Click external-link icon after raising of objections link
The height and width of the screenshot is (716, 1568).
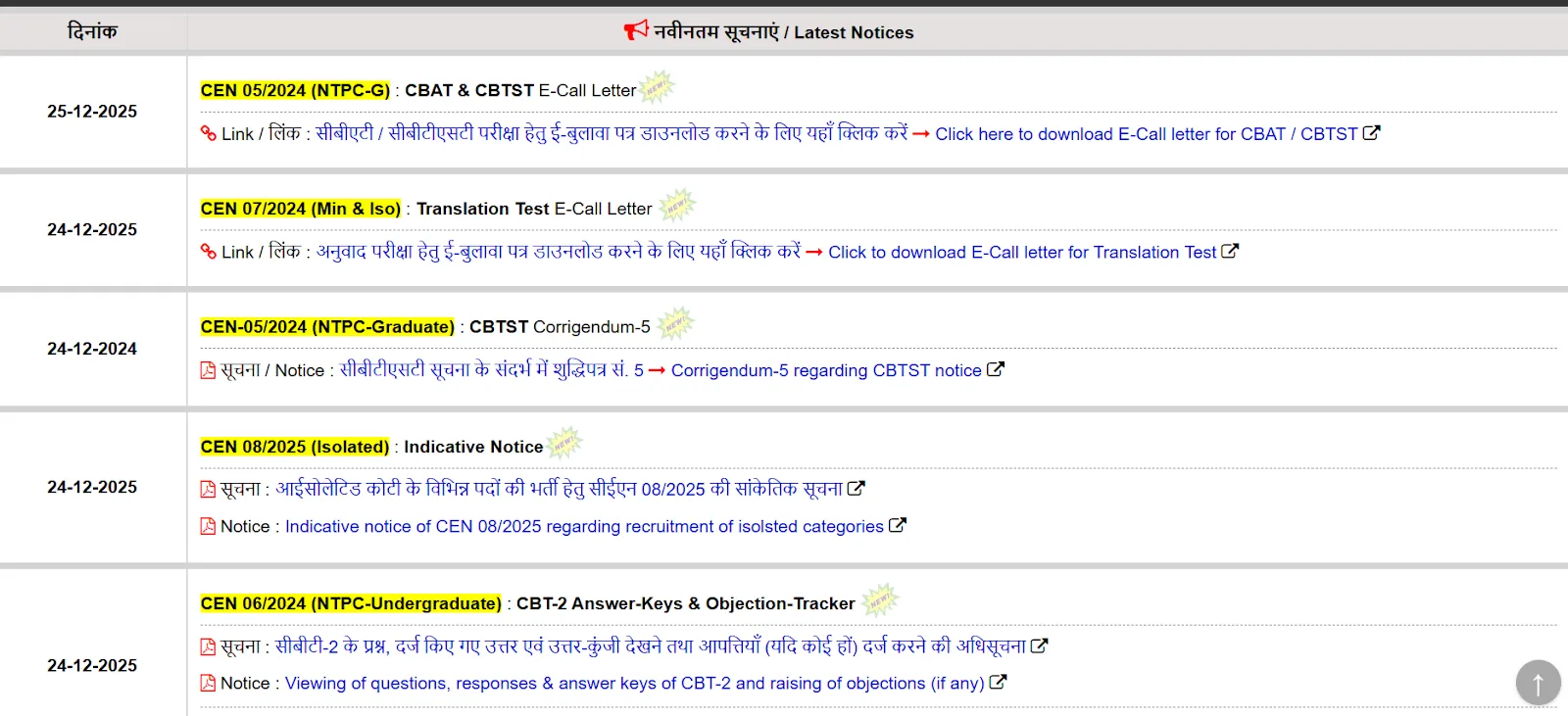(999, 682)
